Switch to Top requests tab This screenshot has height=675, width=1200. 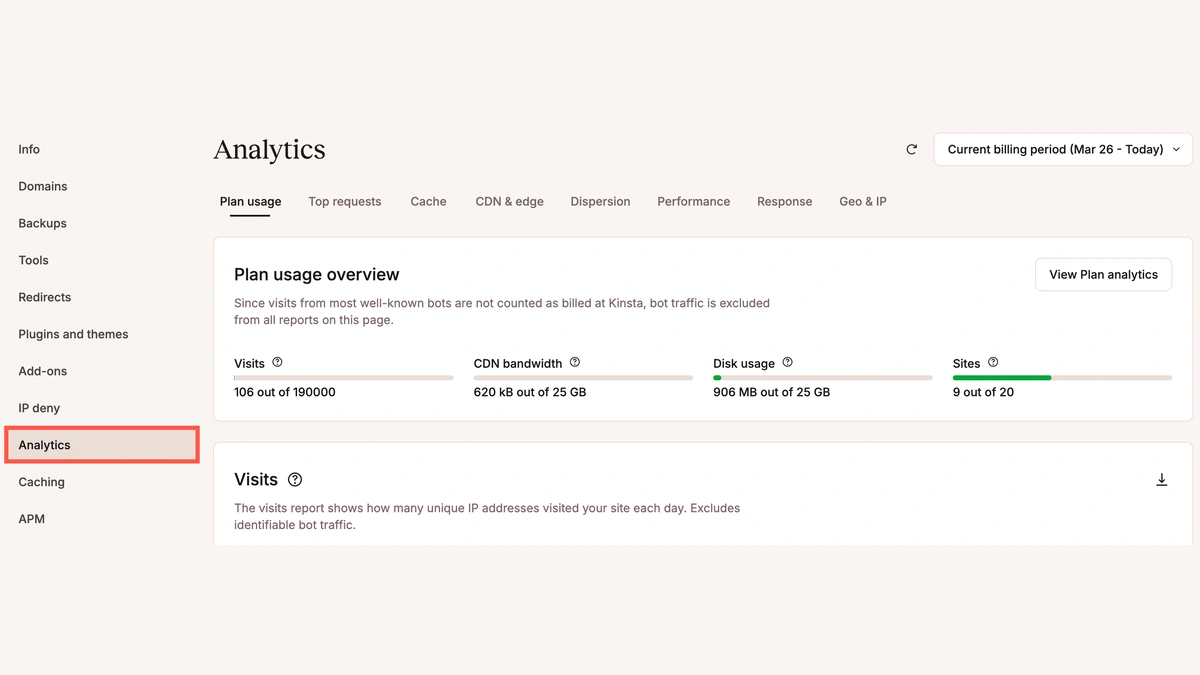coord(345,201)
